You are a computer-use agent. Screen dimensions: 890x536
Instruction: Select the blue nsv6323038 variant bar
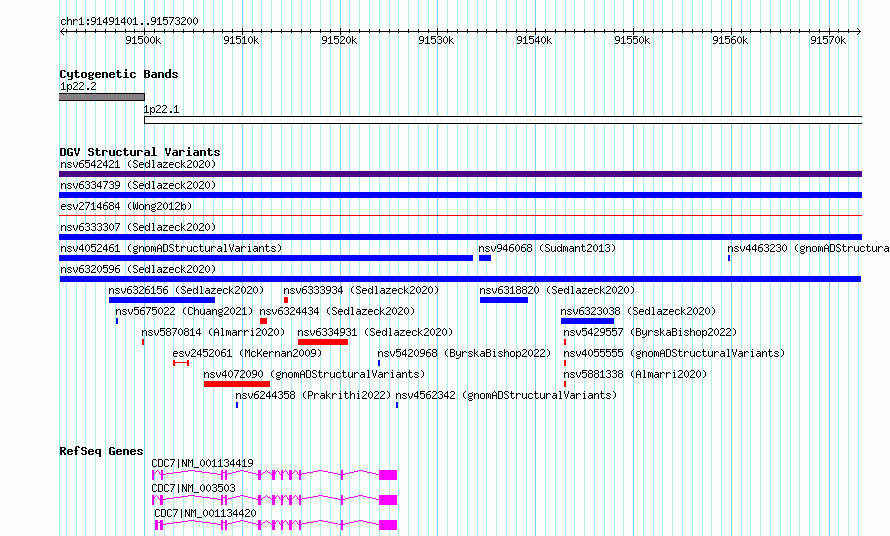[587, 321]
